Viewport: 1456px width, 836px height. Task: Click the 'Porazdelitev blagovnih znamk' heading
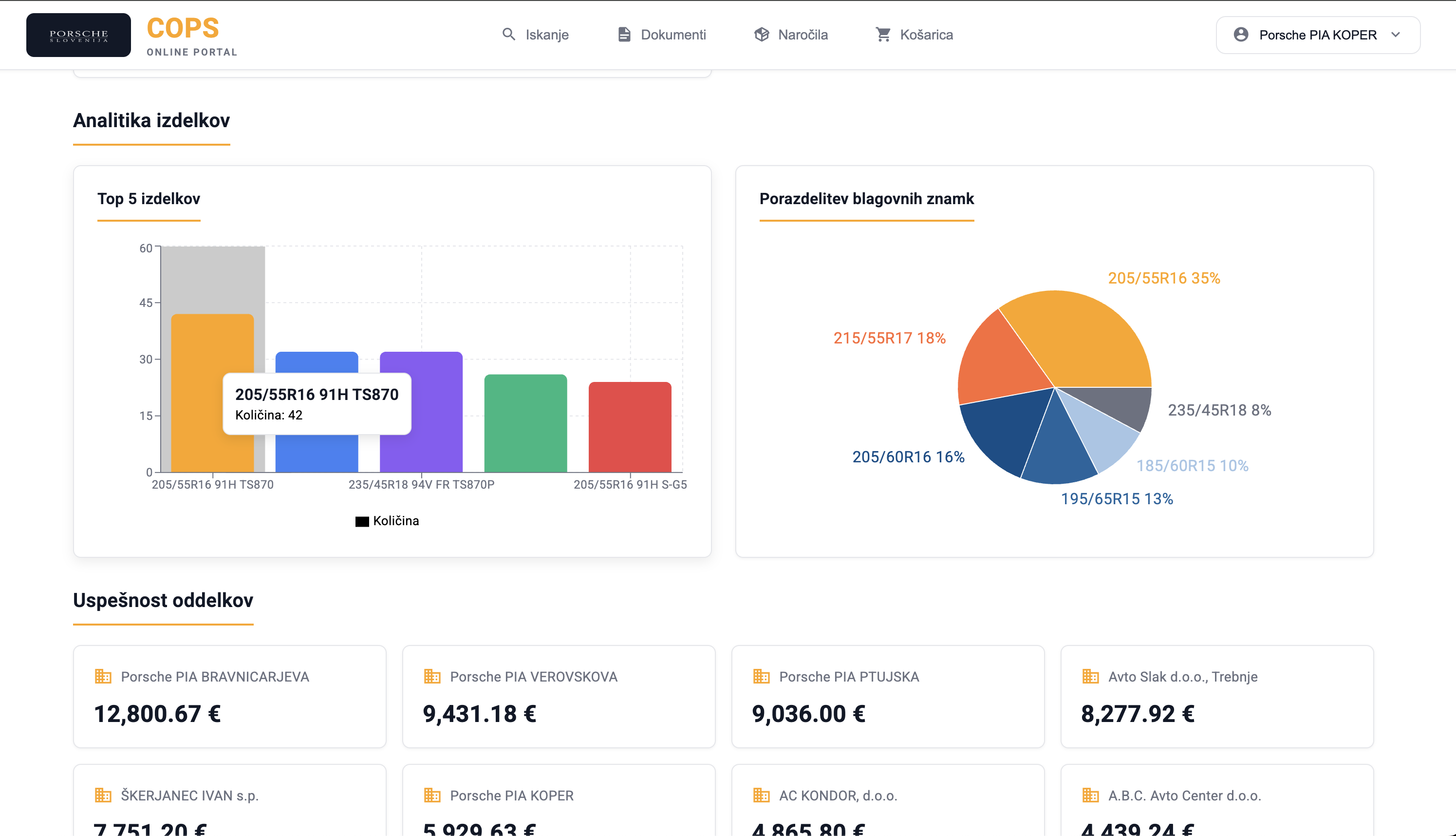(x=867, y=199)
